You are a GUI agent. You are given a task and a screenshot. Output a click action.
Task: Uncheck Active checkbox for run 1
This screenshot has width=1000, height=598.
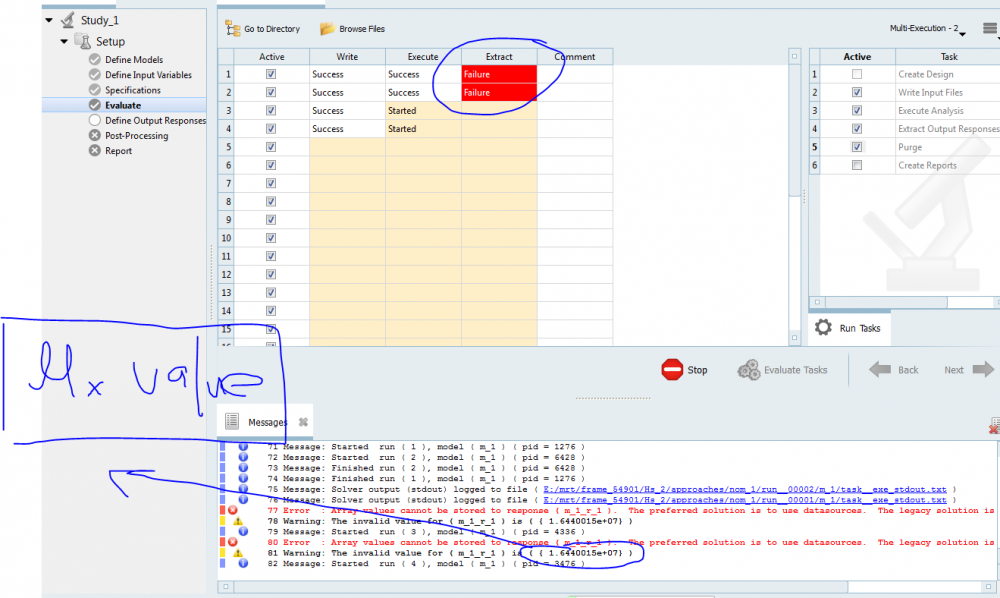271,74
